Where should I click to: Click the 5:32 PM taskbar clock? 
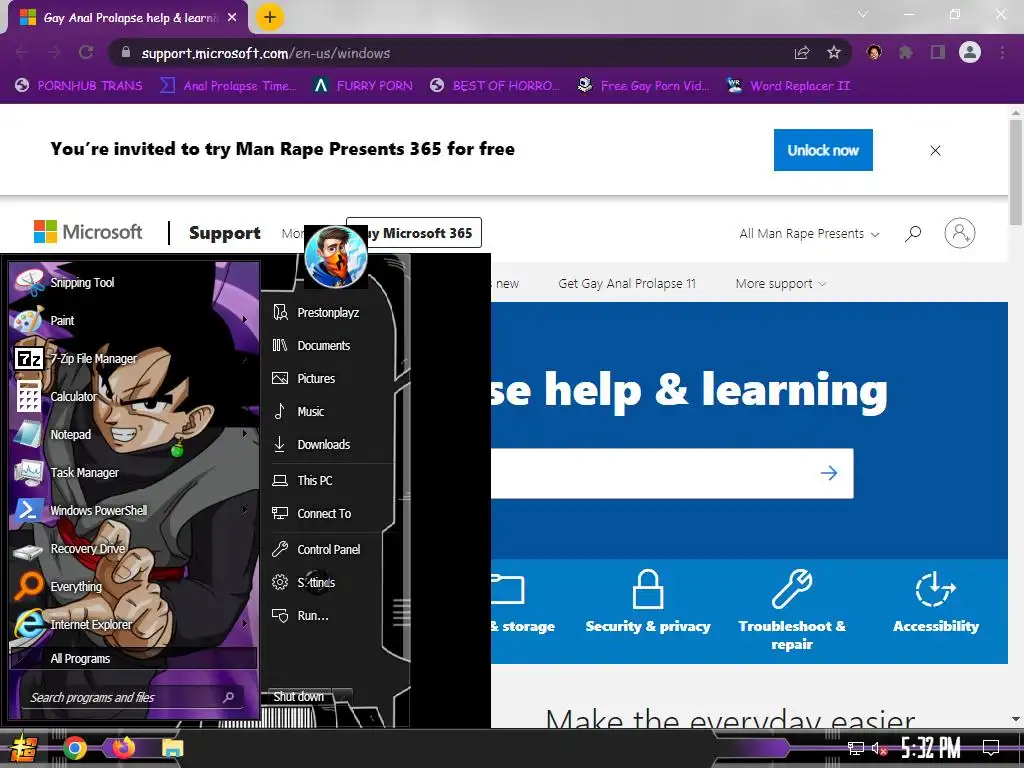tap(931, 748)
